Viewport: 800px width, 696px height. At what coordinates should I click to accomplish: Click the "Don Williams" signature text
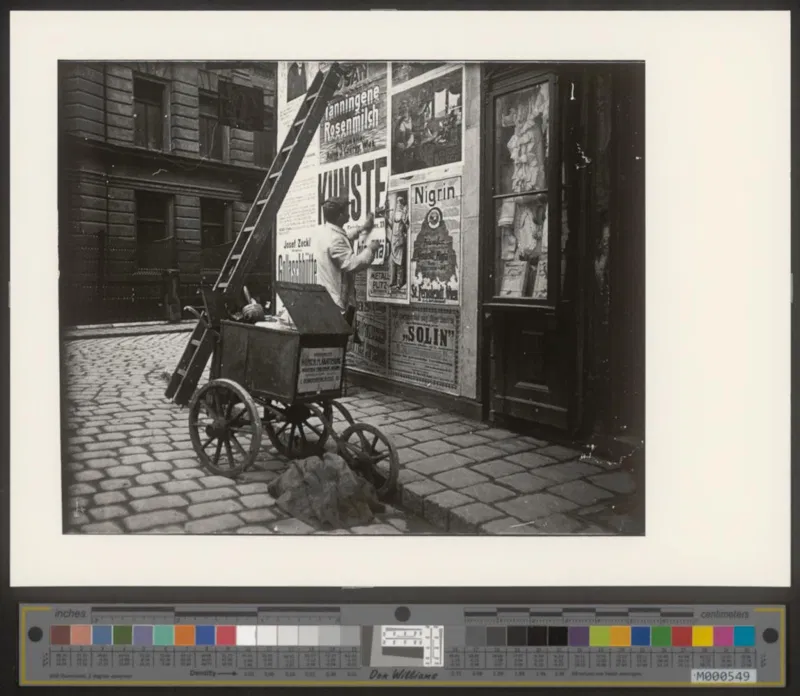tap(403, 675)
